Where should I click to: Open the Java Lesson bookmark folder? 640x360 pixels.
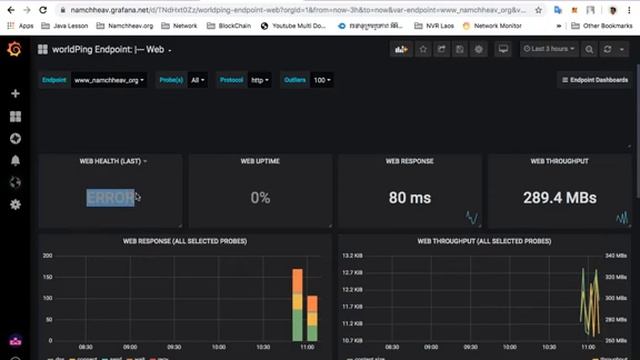point(64,26)
